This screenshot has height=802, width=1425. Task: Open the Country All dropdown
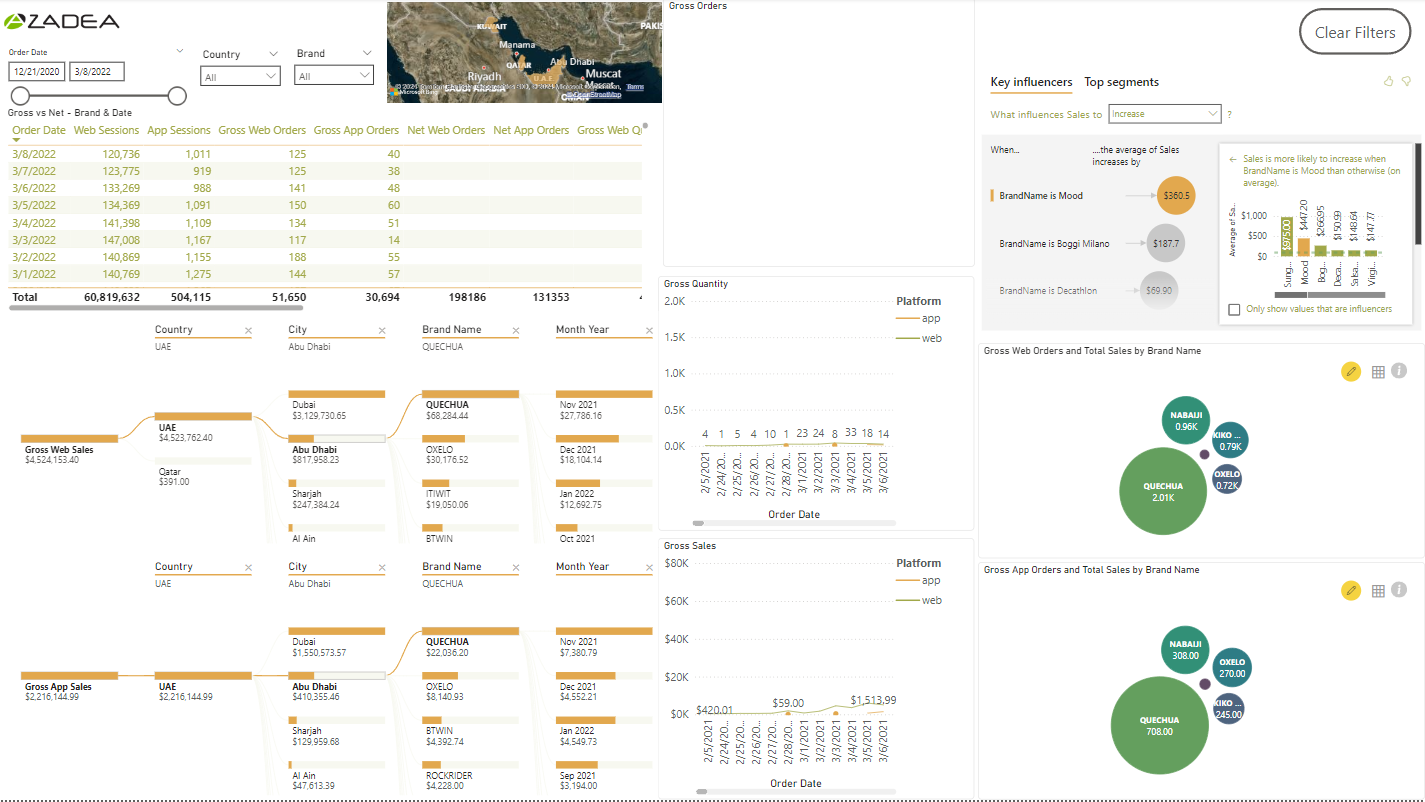click(x=240, y=76)
